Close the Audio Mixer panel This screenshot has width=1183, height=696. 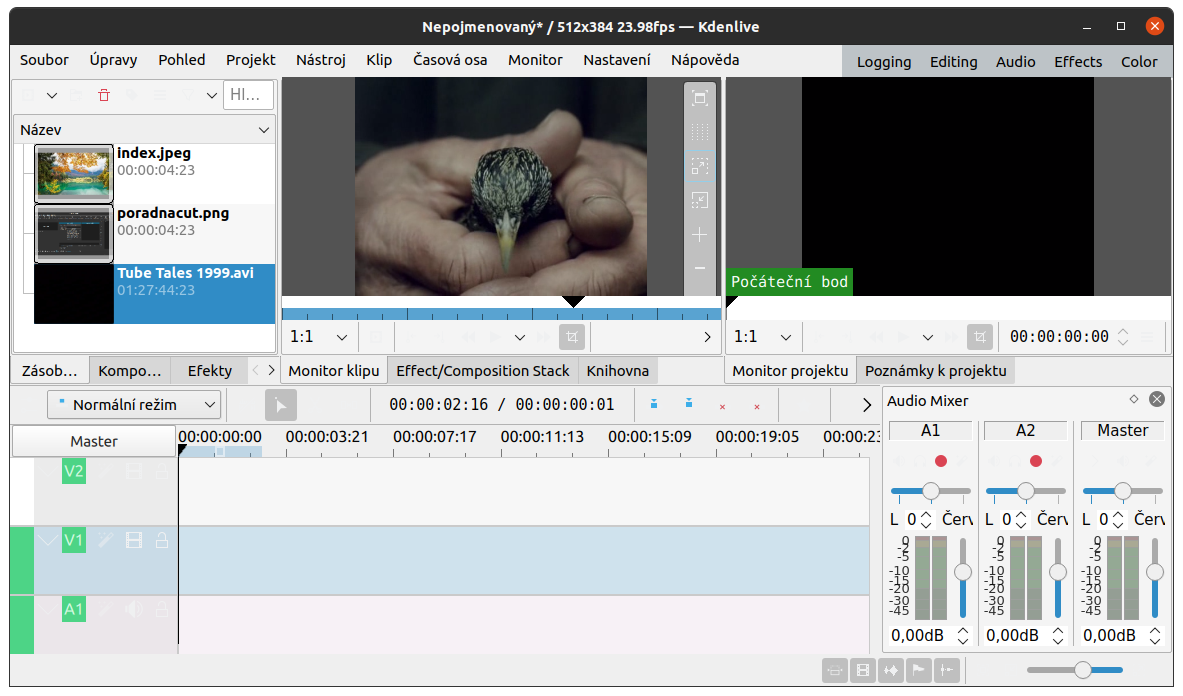(1156, 399)
